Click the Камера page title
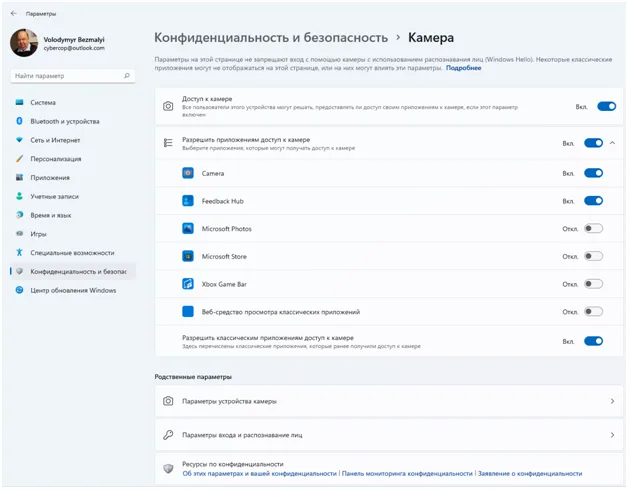 (x=431, y=37)
